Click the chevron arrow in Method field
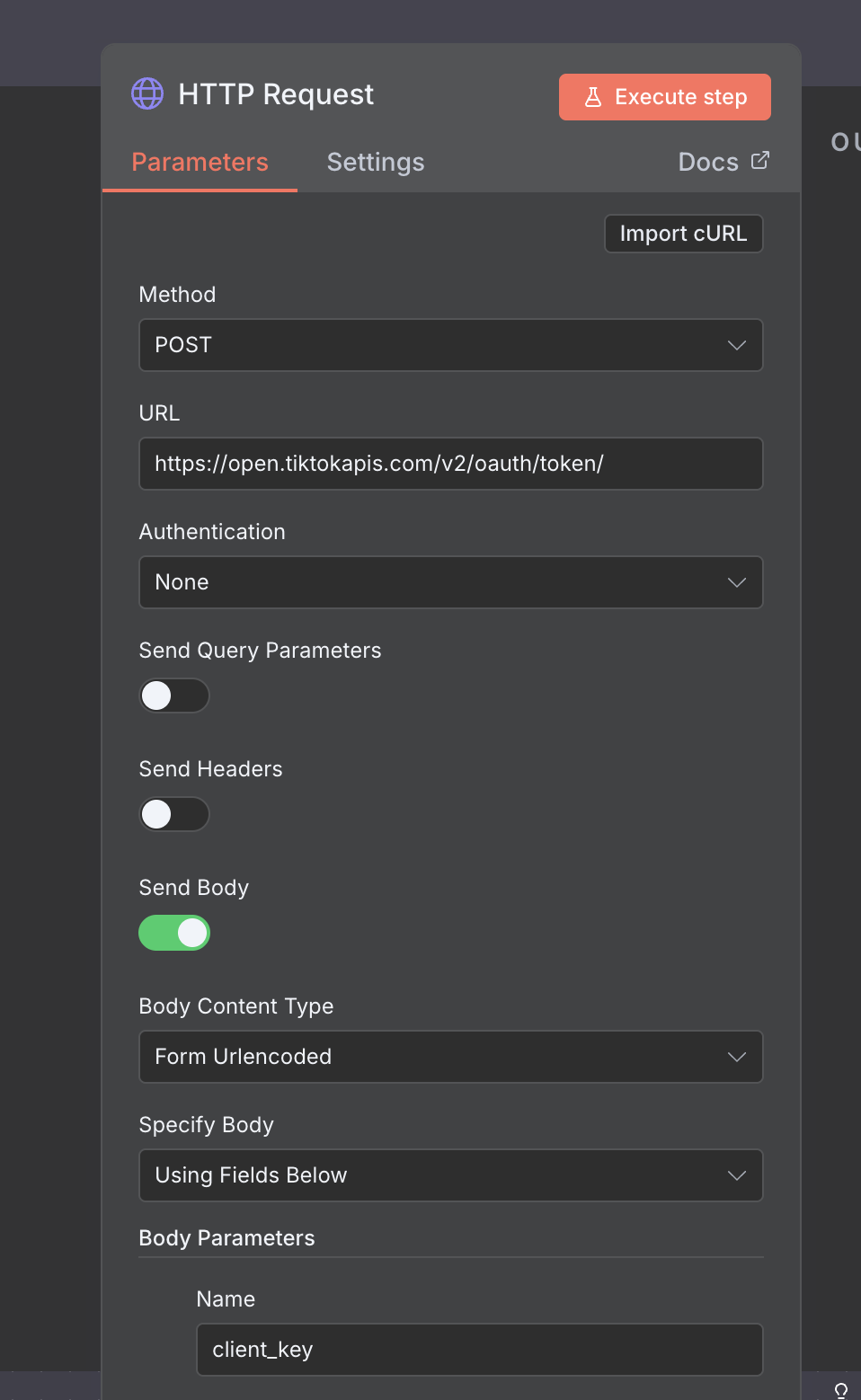Screen dimensions: 861x1400 pos(737,345)
